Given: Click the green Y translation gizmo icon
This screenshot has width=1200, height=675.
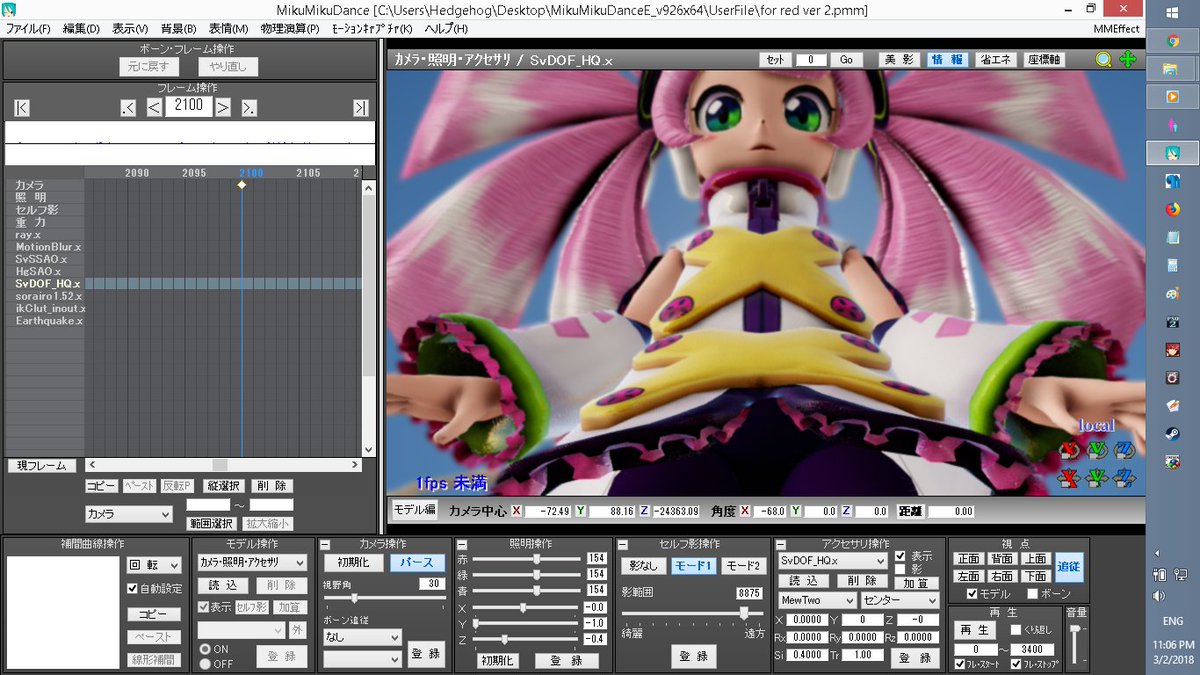Looking at the screenshot, I should coord(1096,477).
